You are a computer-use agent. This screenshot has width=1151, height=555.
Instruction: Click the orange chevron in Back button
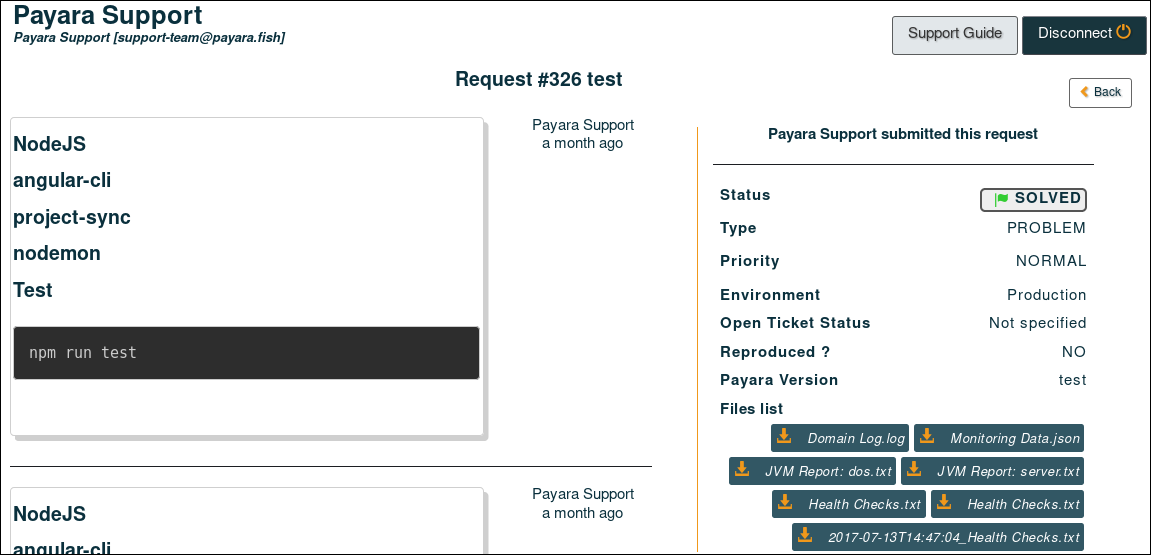coord(1084,92)
